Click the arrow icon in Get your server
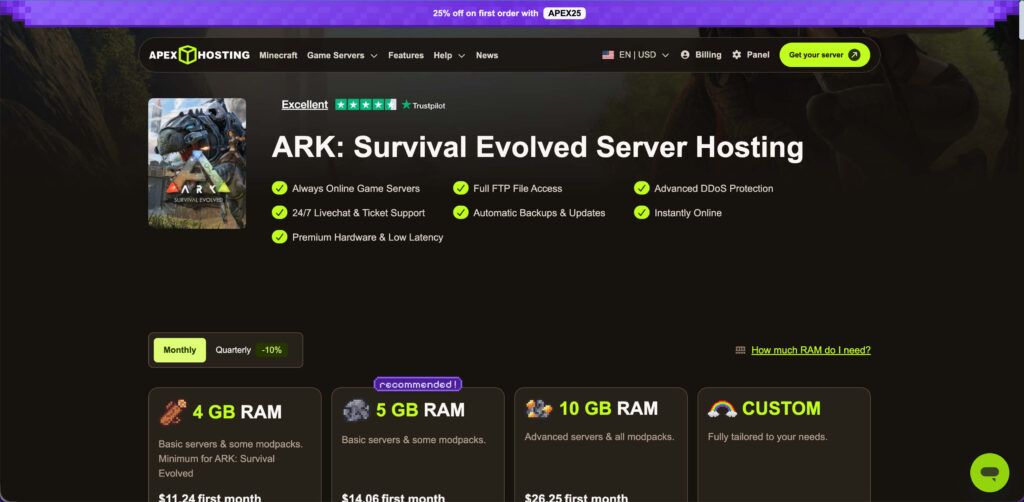The height and width of the screenshot is (502, 1024). point(854,55)
